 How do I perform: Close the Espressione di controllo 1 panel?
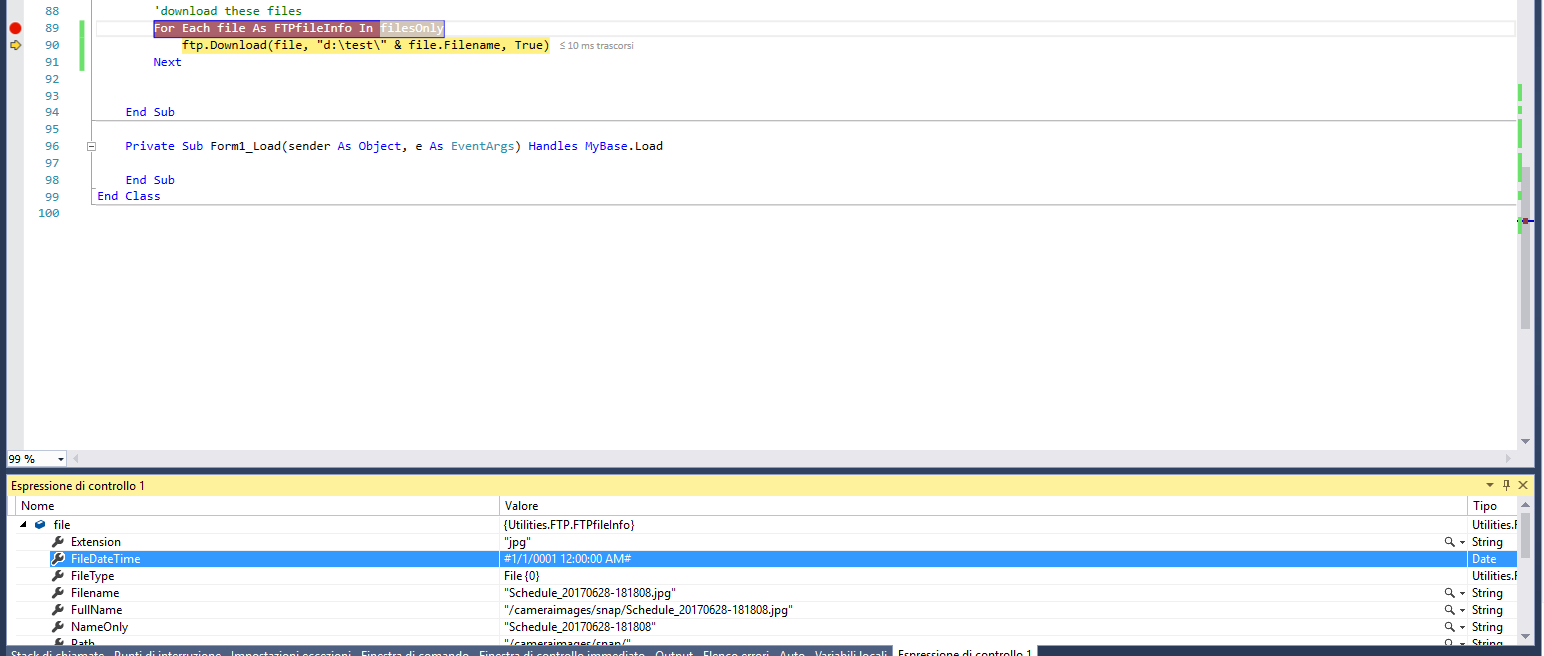coord(1523,485)
